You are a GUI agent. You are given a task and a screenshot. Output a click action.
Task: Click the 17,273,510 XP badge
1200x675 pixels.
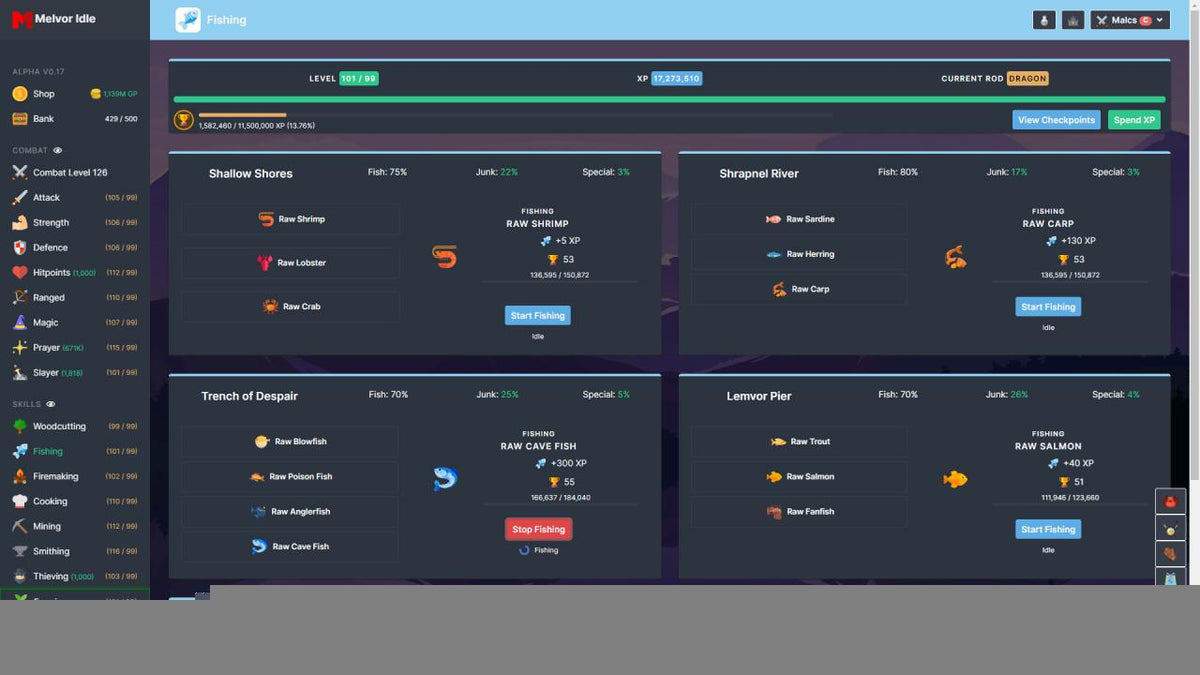677,79
